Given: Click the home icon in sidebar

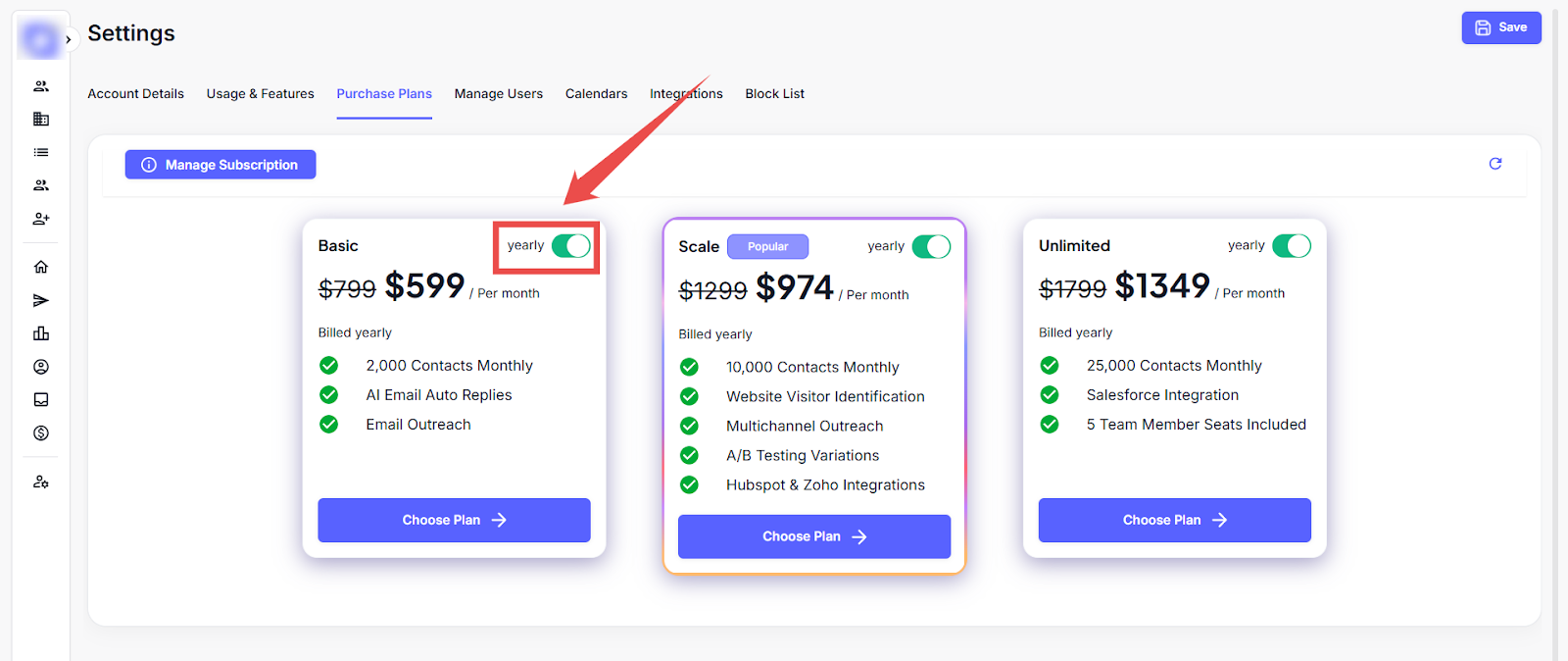Looking at the screenshot, I should [x=41, y=267].
